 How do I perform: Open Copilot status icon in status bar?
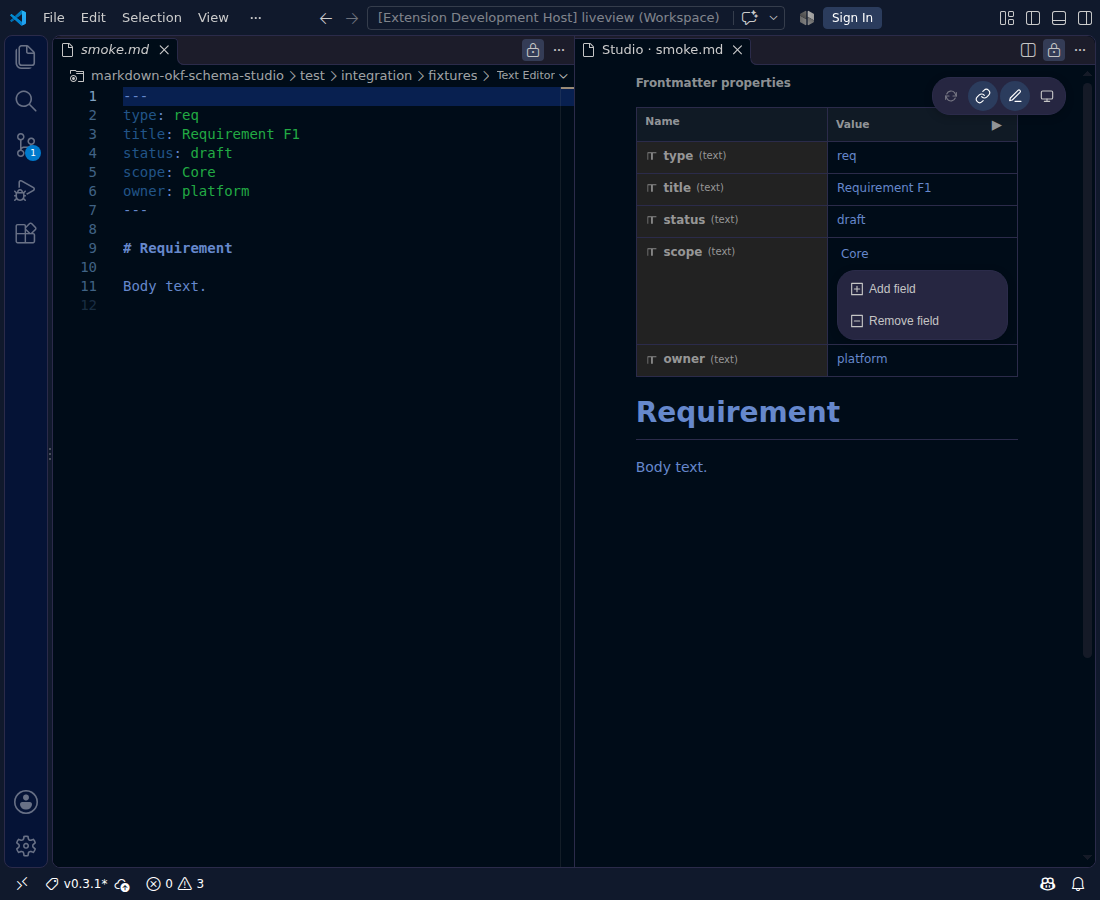[1047, 884]
